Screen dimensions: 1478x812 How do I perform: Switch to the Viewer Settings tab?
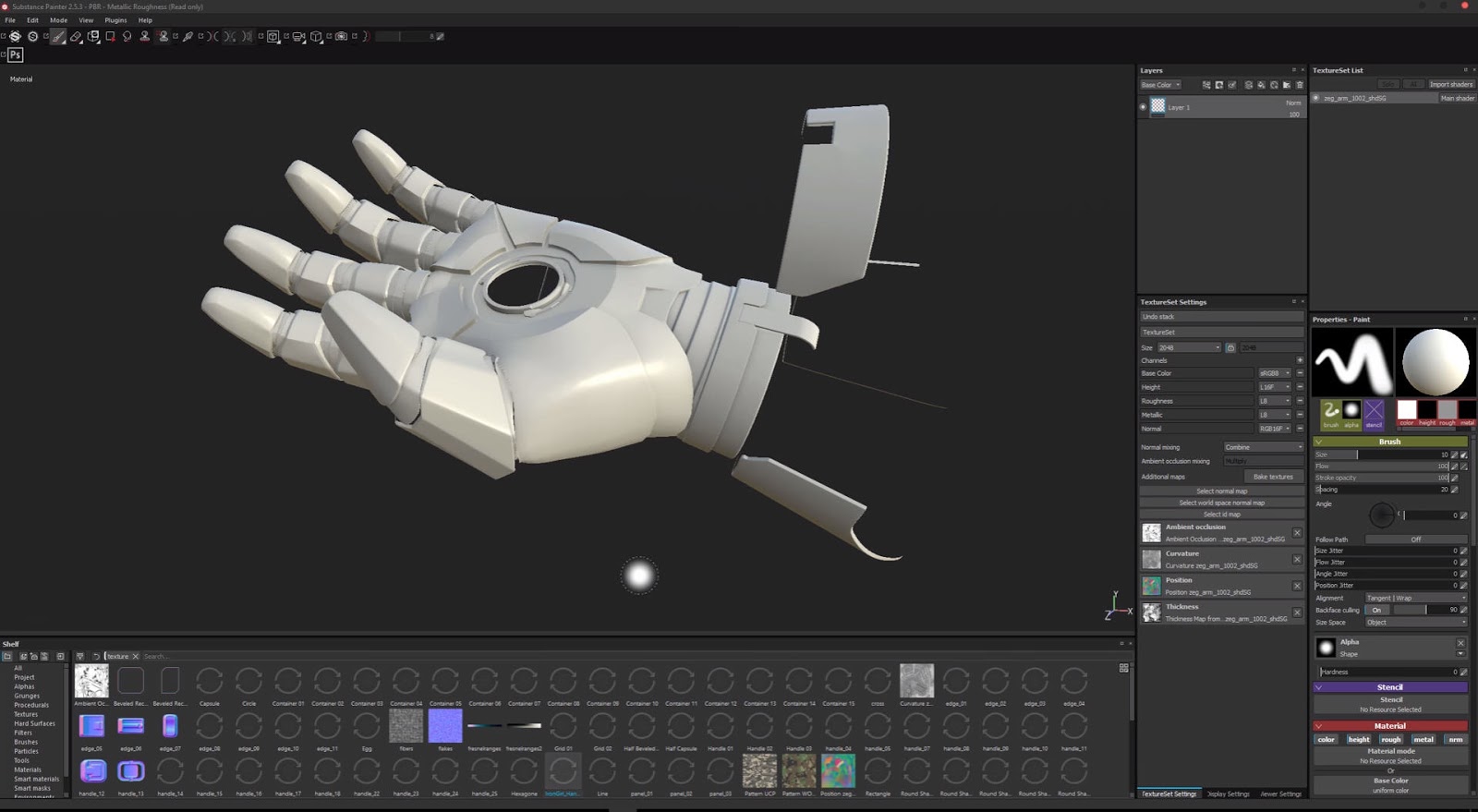pos(1280,794)
